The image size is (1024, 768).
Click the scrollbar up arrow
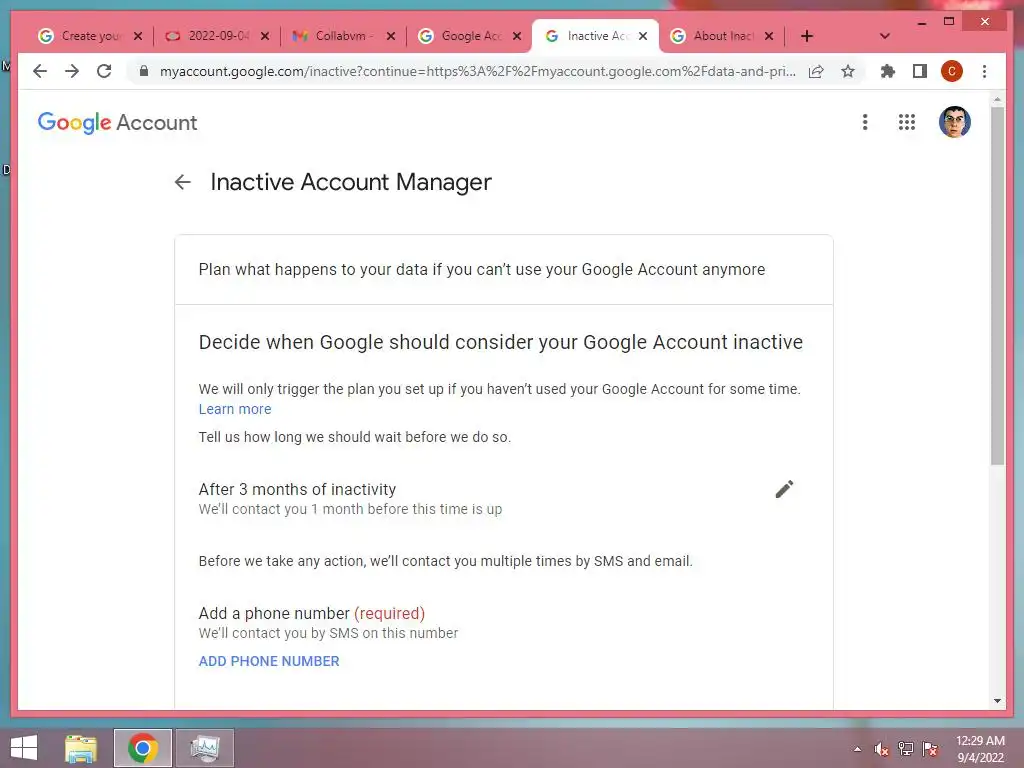(x=997, y=100)
